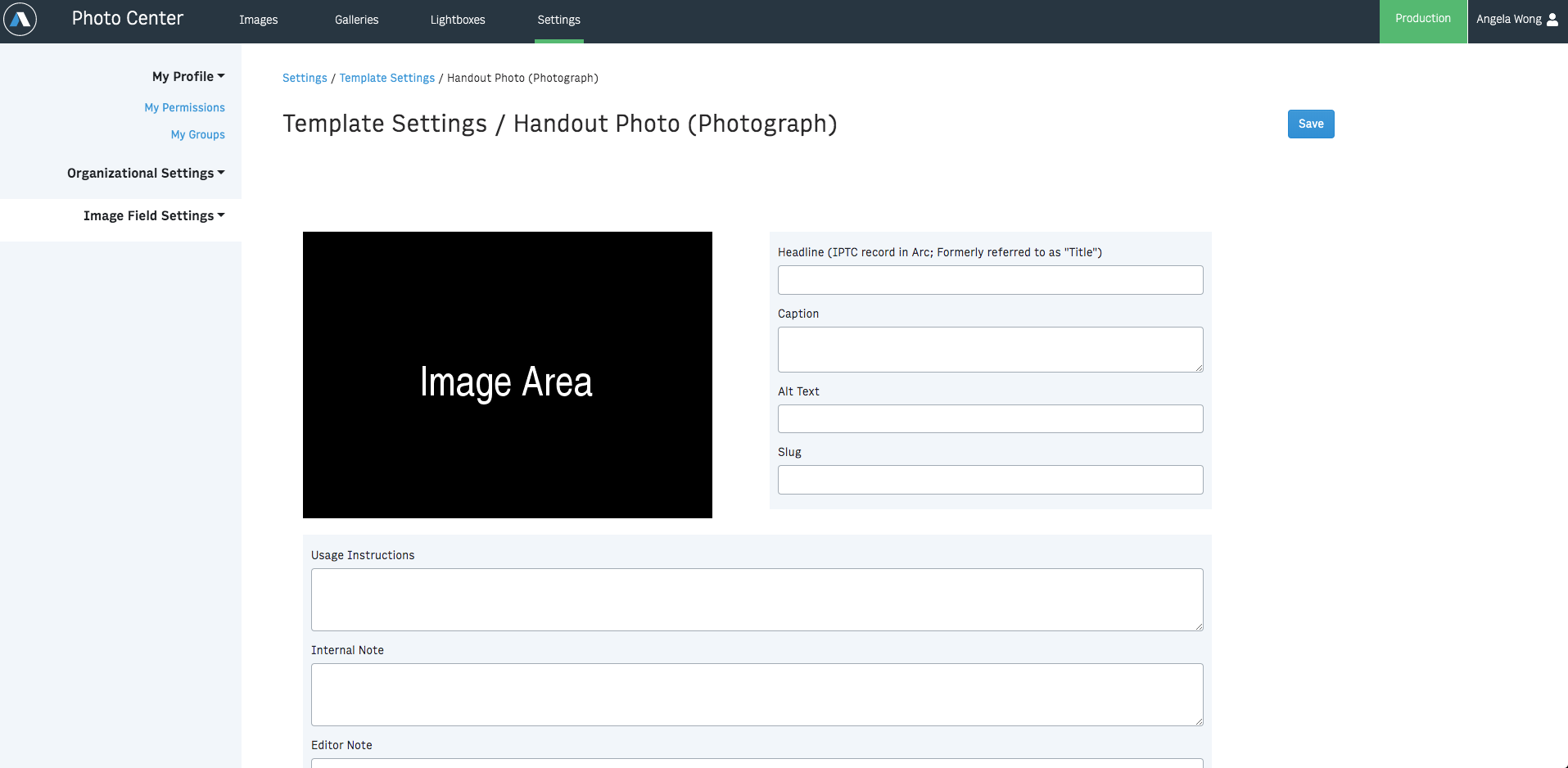Go to Settings breadcrumb link

[x=305, y=78]
